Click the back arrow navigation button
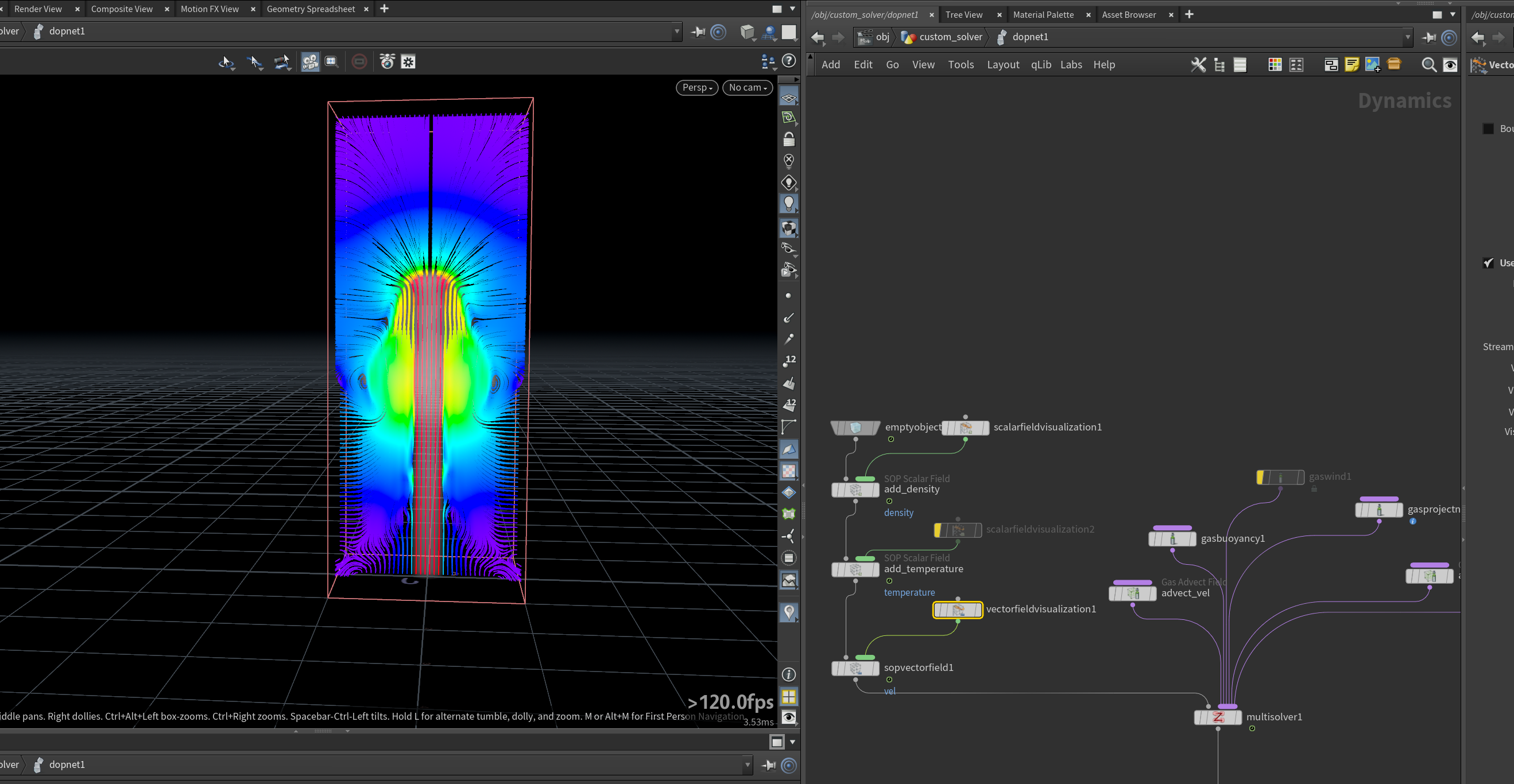Viewport: 1514px width, 784px height. 817,38
